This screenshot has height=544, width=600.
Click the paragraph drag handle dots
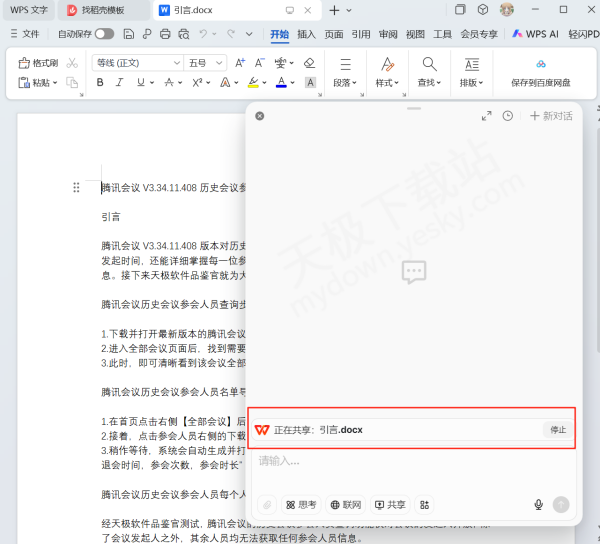pos(76,187)
